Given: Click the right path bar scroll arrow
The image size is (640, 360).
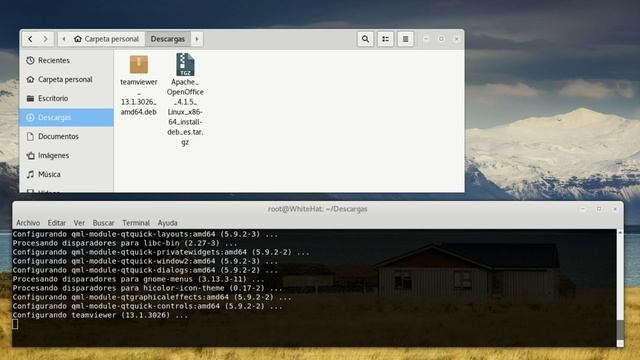Looking at the screenshot, I should coord(197,39).
